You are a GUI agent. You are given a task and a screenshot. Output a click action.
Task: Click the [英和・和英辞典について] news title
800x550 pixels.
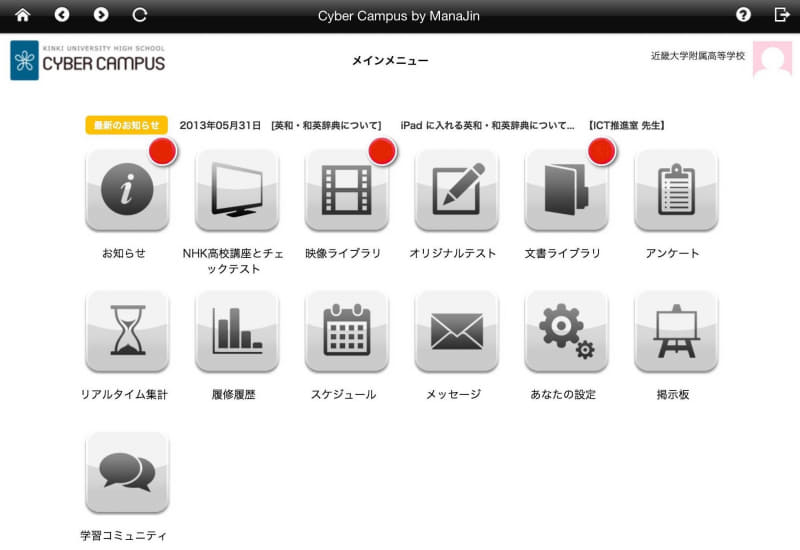tap(327, 126)
